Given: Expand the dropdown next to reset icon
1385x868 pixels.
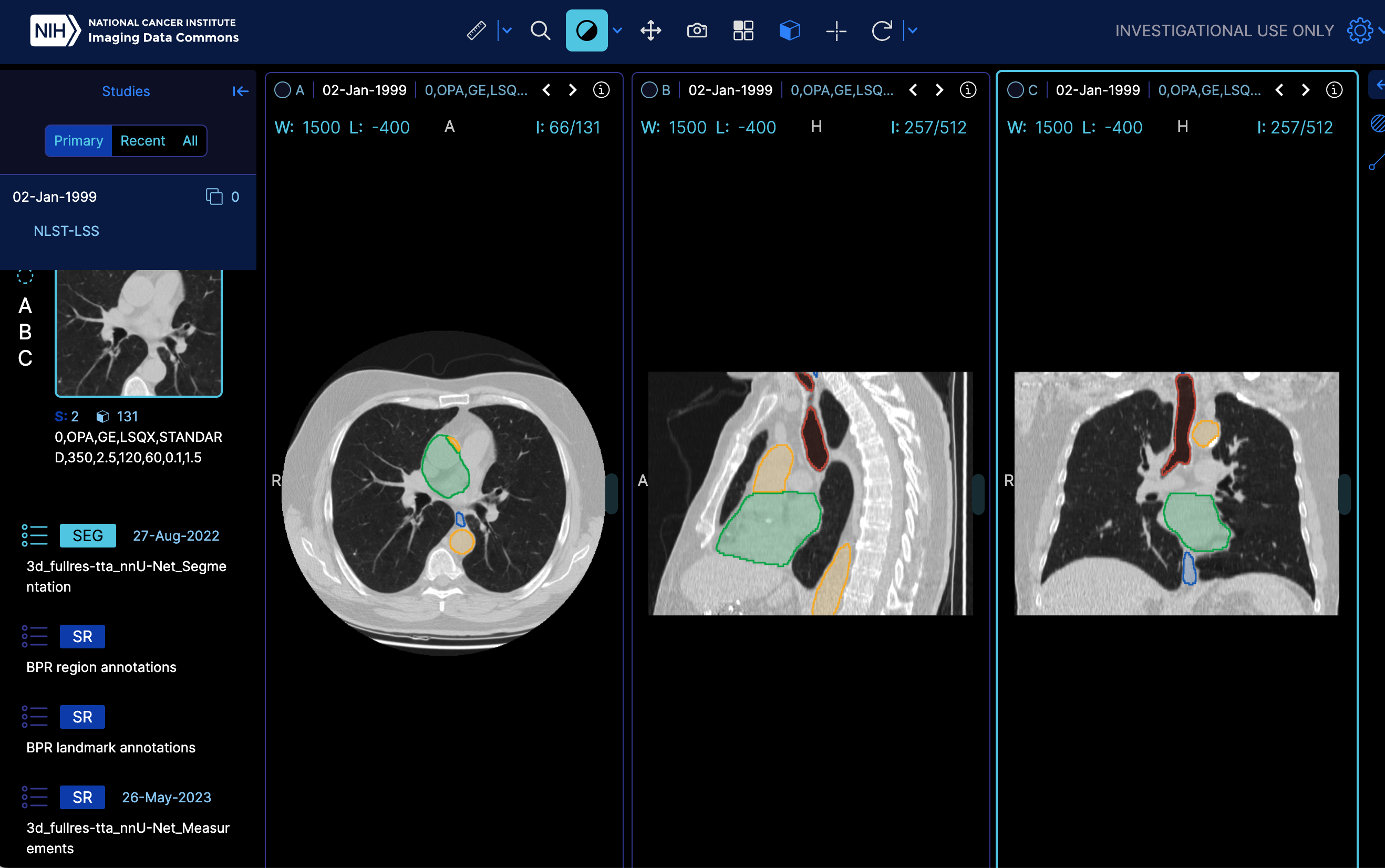Looking at the screenshot, I should pos(913,30).
